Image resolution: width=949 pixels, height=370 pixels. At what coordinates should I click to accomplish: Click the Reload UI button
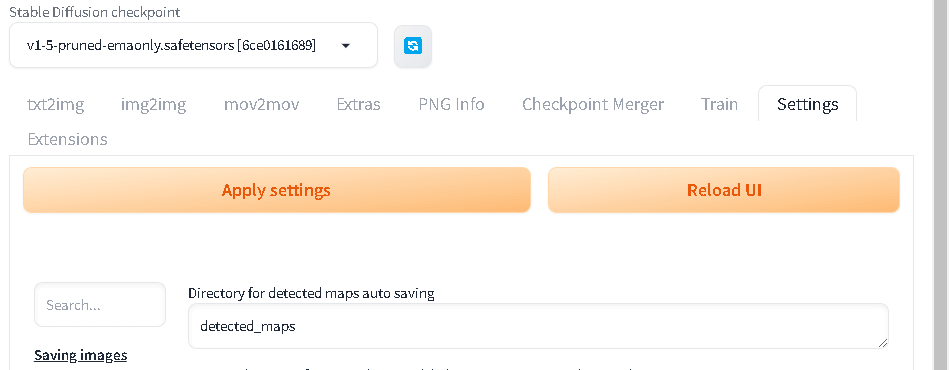(x=724, y=190)
